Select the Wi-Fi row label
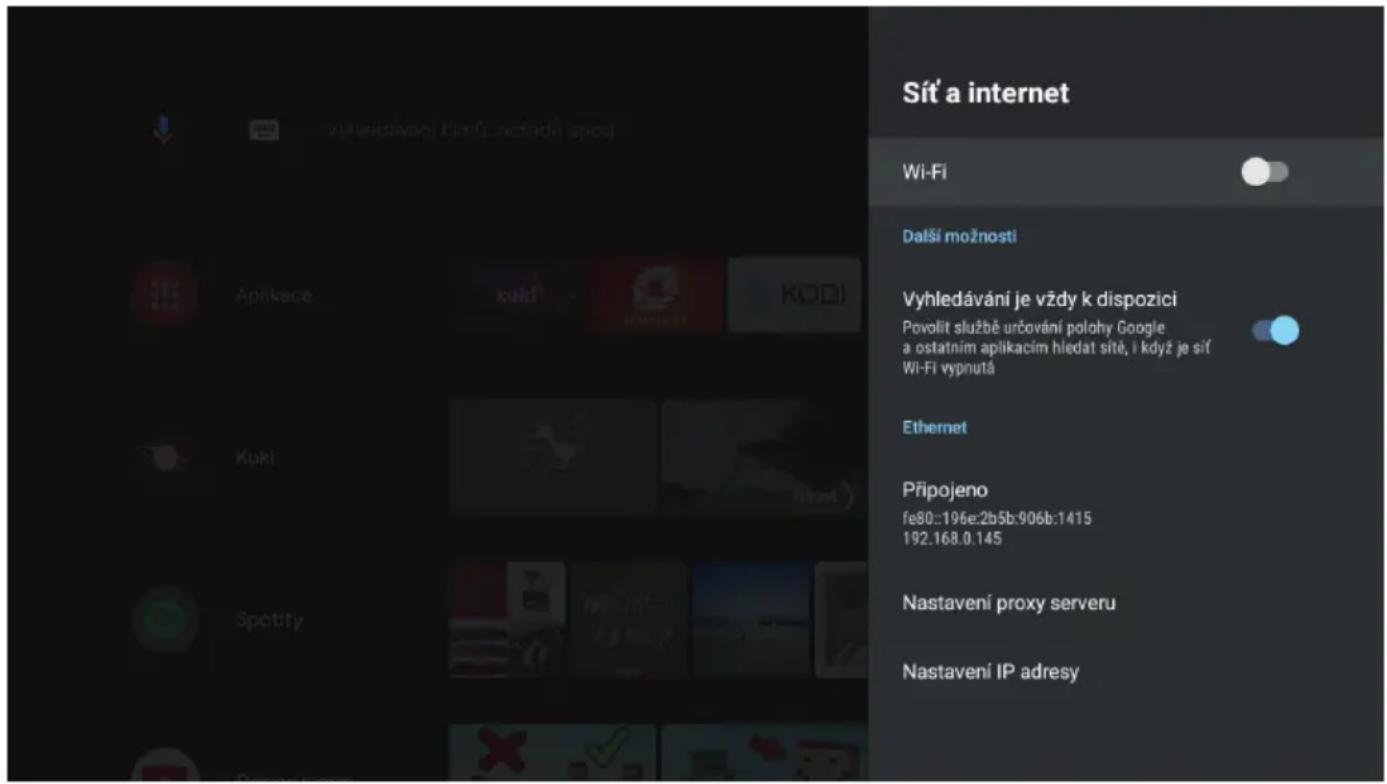 (925, 172)
